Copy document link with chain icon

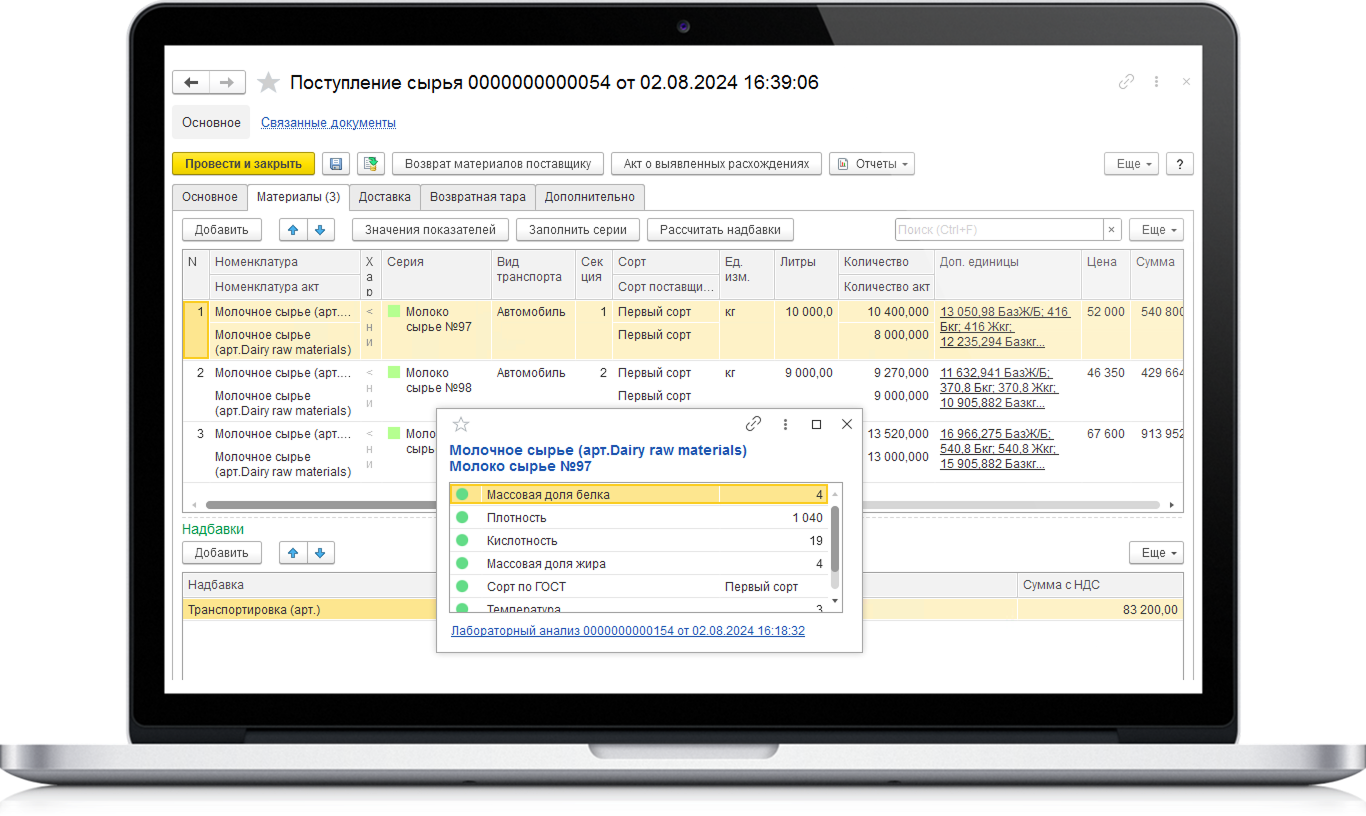(x=1126, y=82)
